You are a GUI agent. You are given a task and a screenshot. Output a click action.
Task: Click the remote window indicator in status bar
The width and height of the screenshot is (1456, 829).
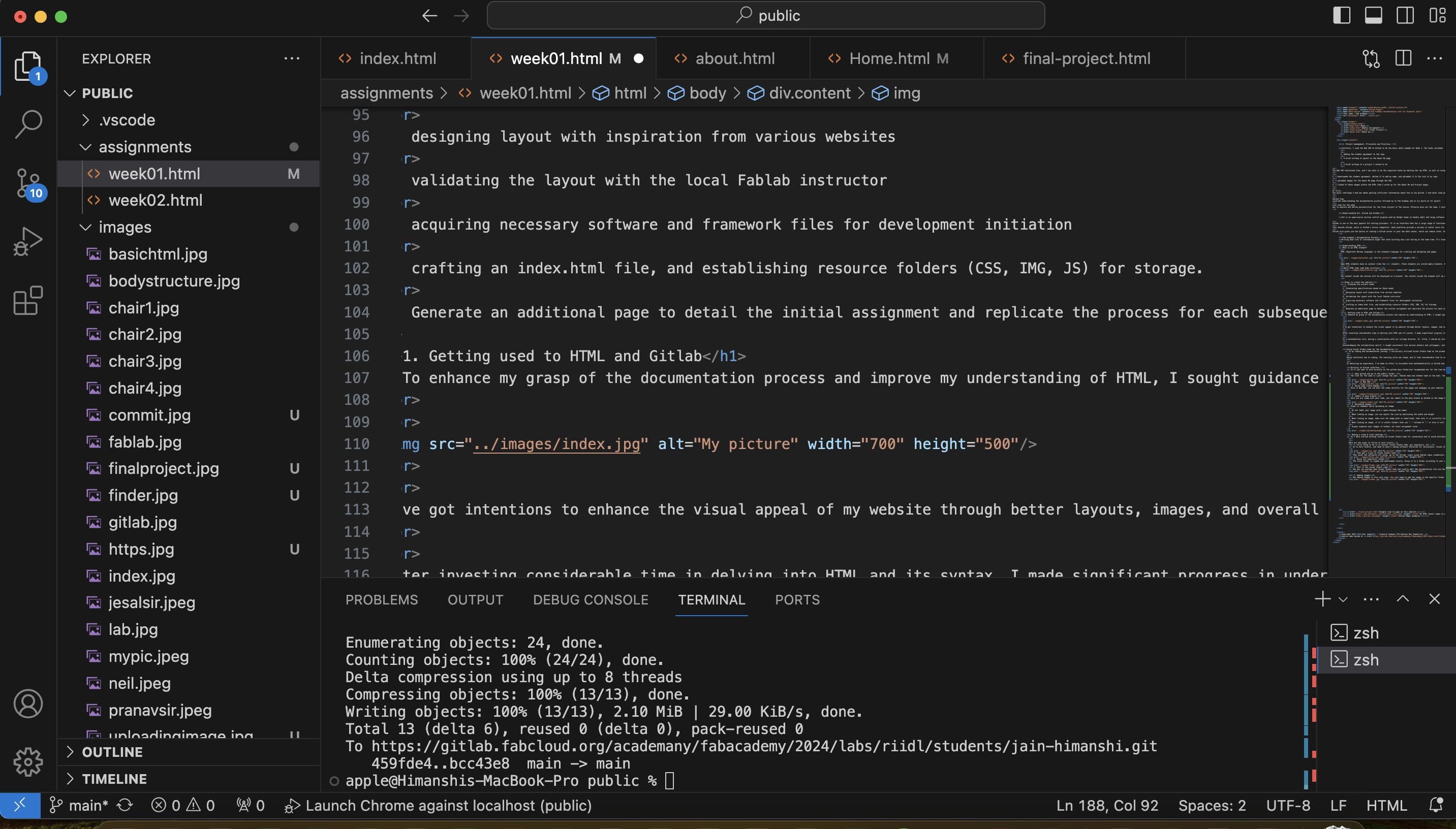pos(20,805)
